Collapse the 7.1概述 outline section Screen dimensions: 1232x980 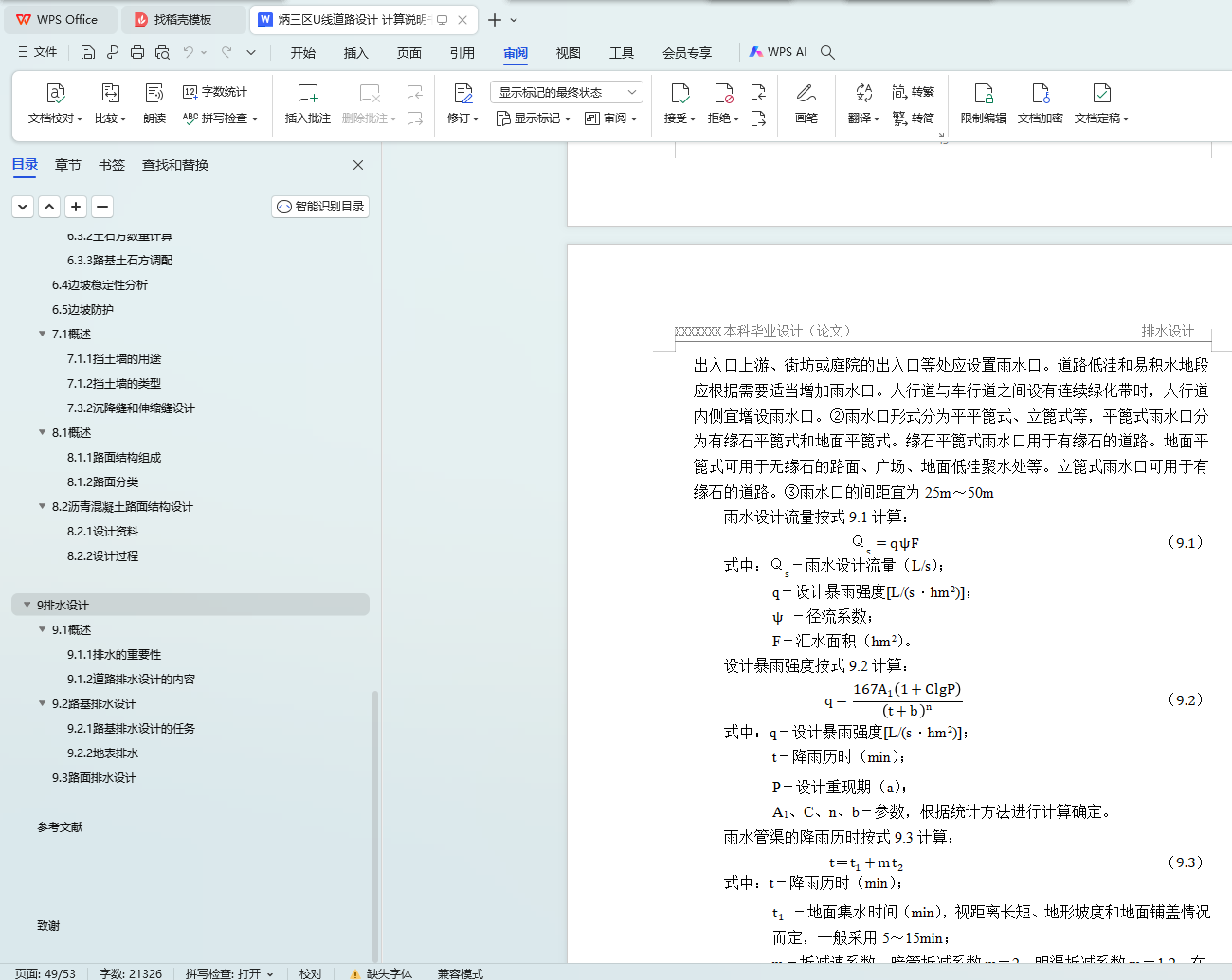42,334
